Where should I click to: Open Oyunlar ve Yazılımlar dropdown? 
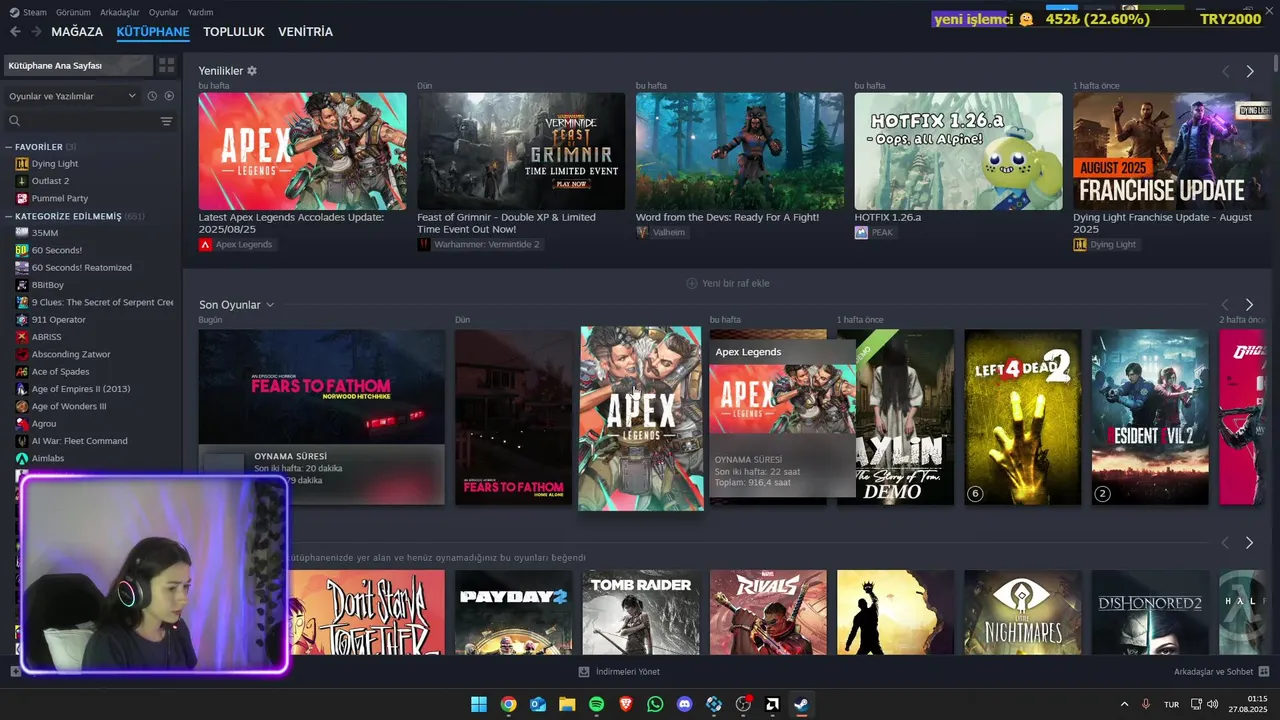(x=72, y=96)
